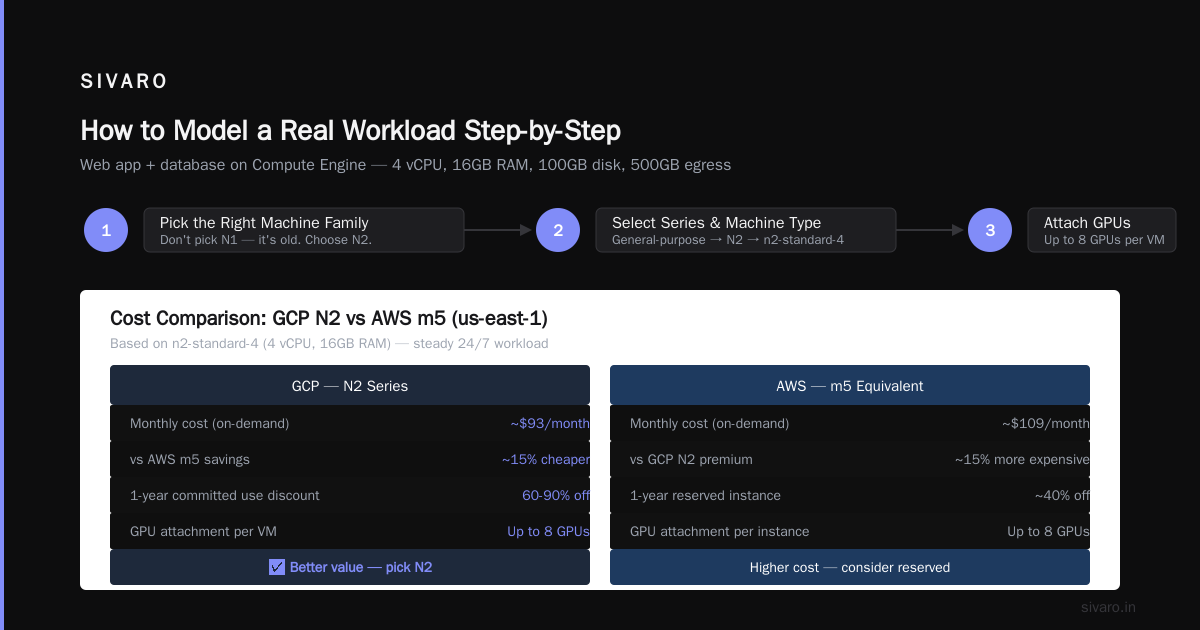Image resolution: width=1200 pixels, height=630 pixels.
Task: Click the Web app + database subtitle line
Action: [405, 165]
